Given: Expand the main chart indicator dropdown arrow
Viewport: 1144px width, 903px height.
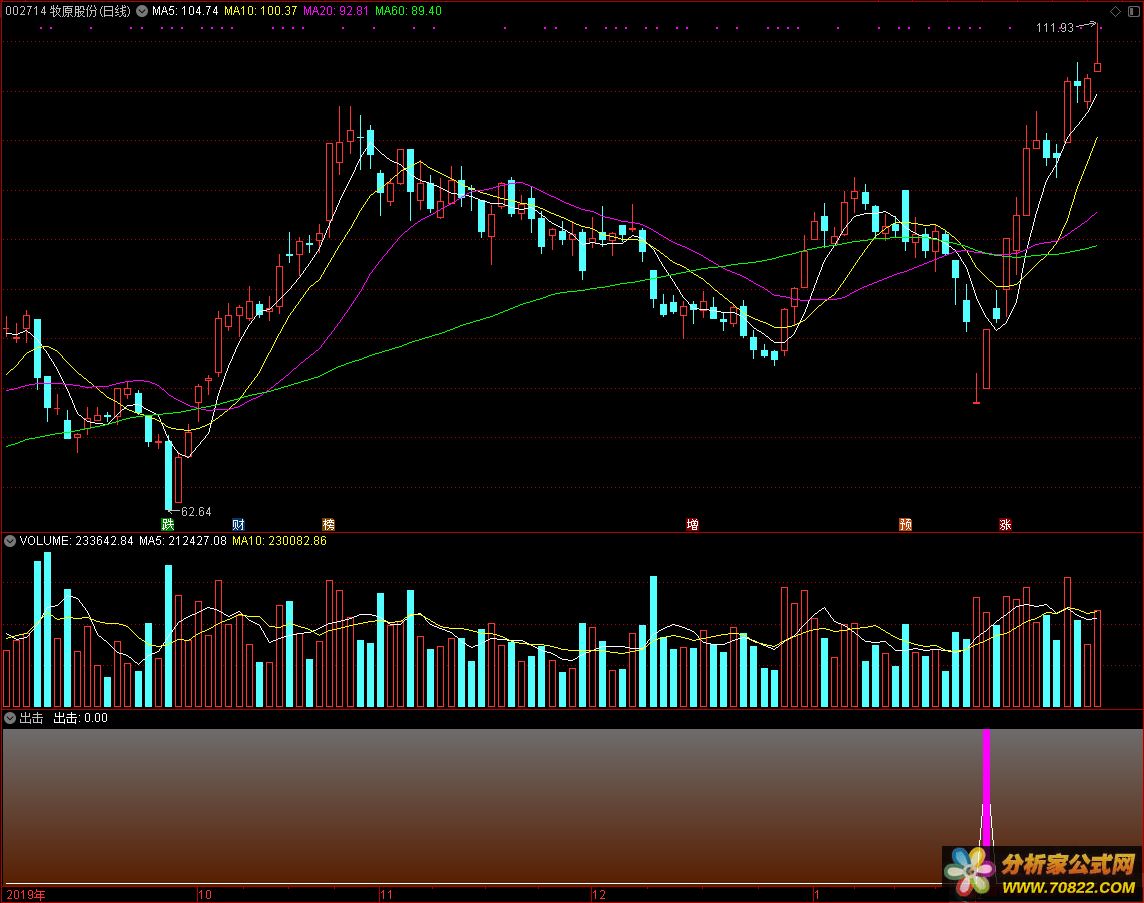Looking at the screenshot, I should (141, 11).
